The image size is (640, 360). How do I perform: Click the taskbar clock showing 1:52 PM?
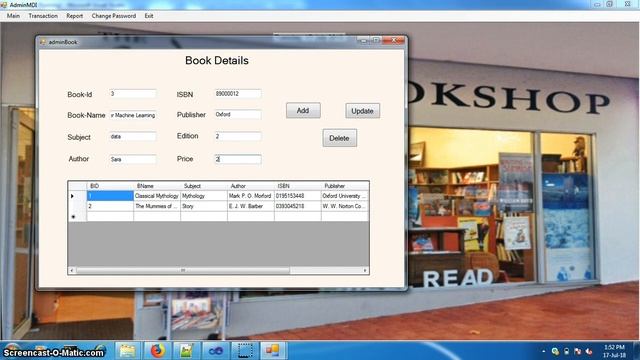614,351
